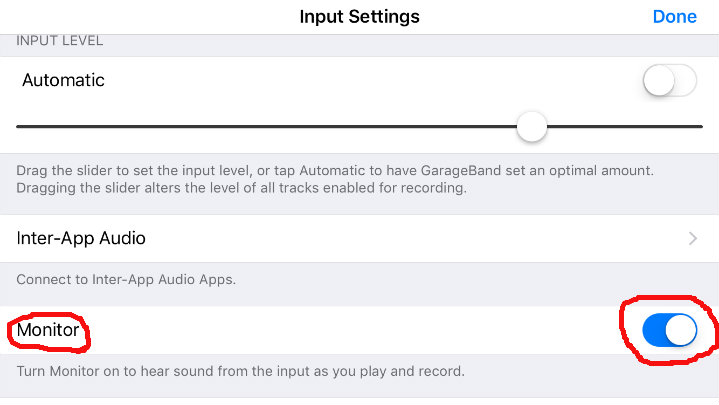Set input level slider to maximum end
This screenshot has height=405, width=719.
(701, 127)
